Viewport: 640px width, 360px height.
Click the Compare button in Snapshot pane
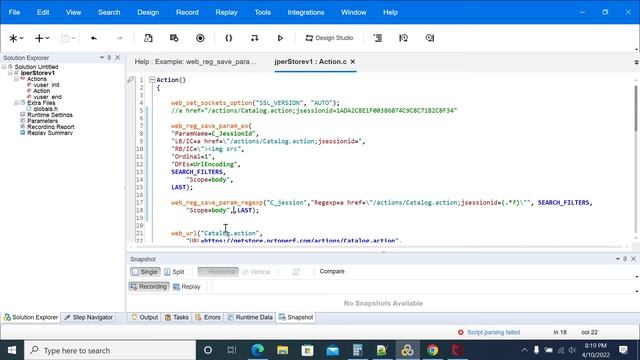coord(332,271)
